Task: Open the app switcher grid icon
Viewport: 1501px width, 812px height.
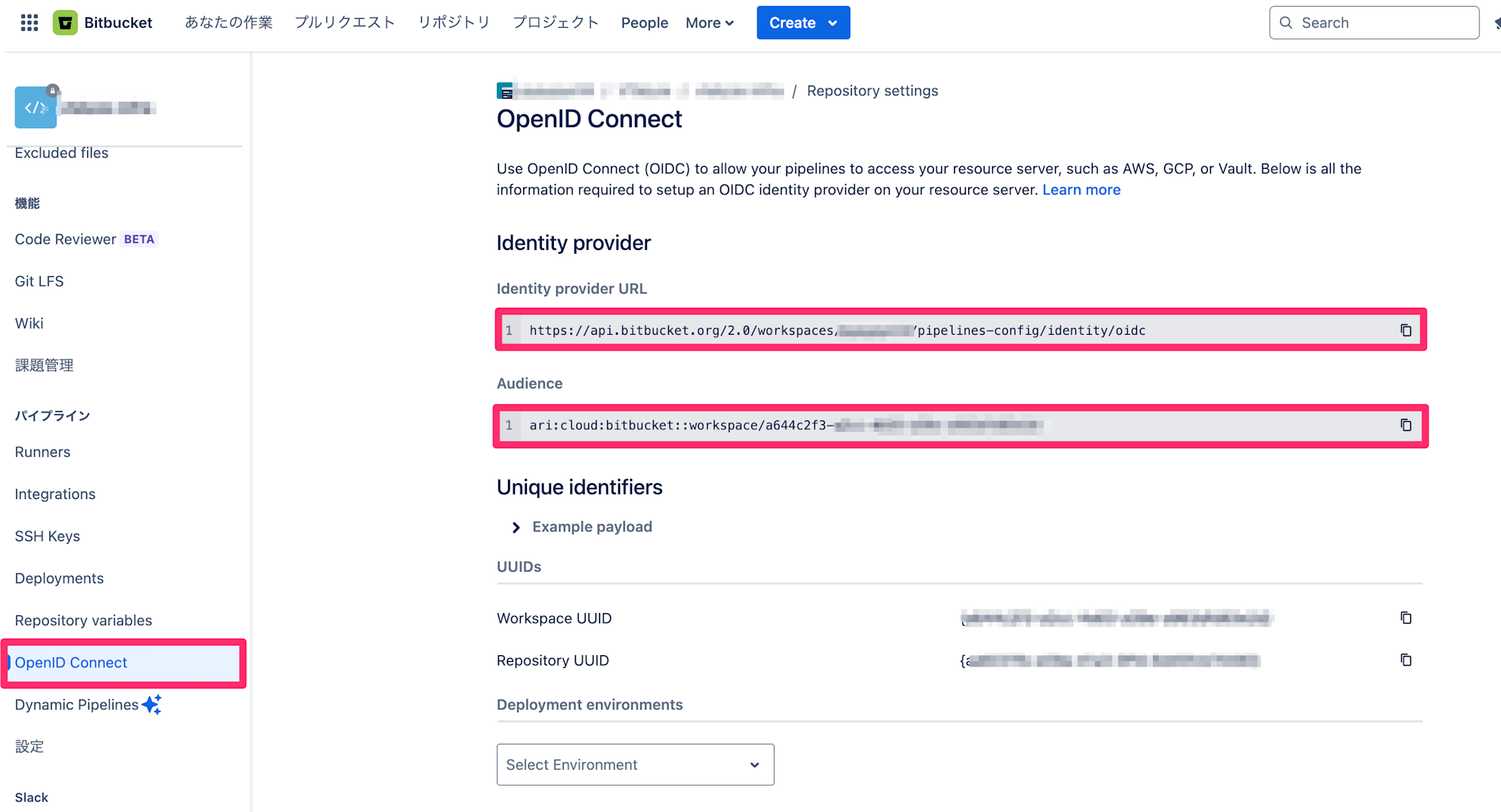Action: 29,23
